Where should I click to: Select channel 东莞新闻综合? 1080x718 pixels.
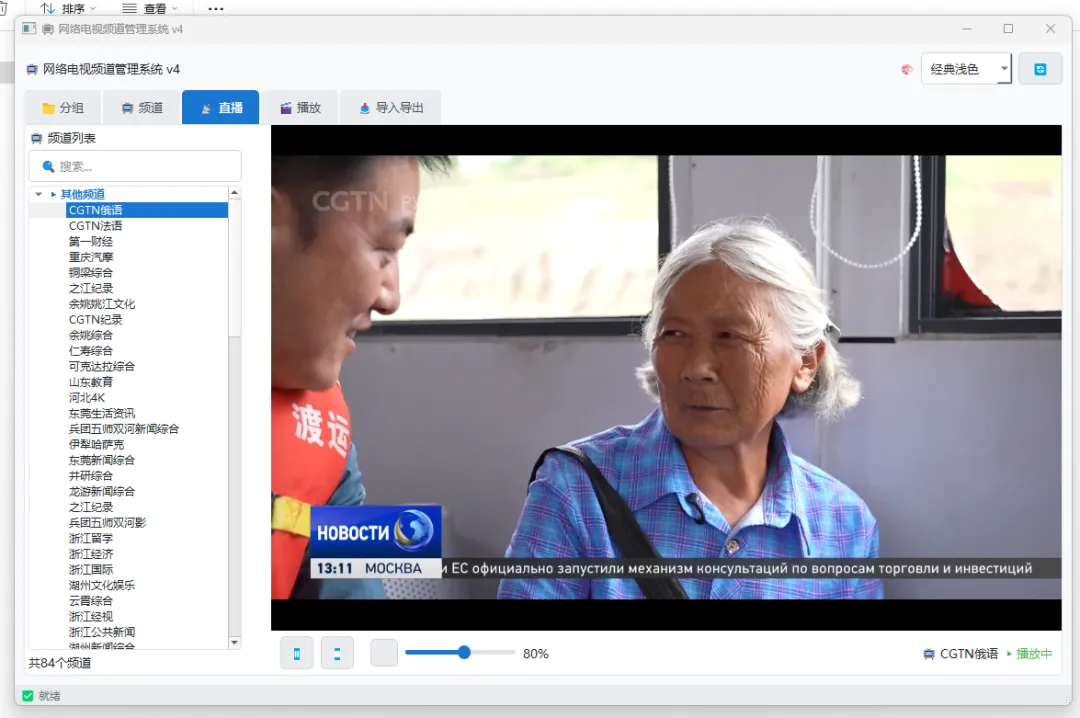(x=101, y=460)
